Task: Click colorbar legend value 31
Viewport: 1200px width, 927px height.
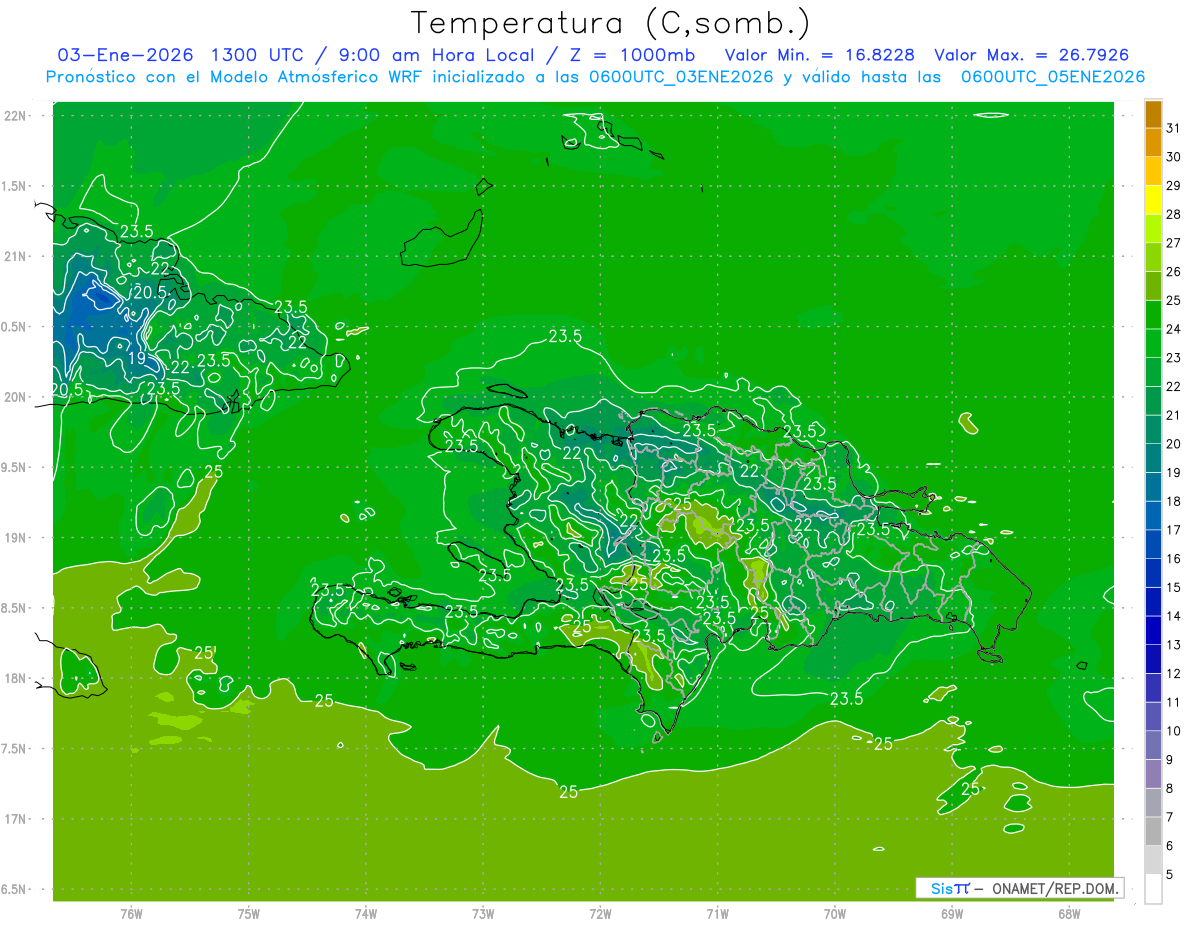Action: 1173,128
